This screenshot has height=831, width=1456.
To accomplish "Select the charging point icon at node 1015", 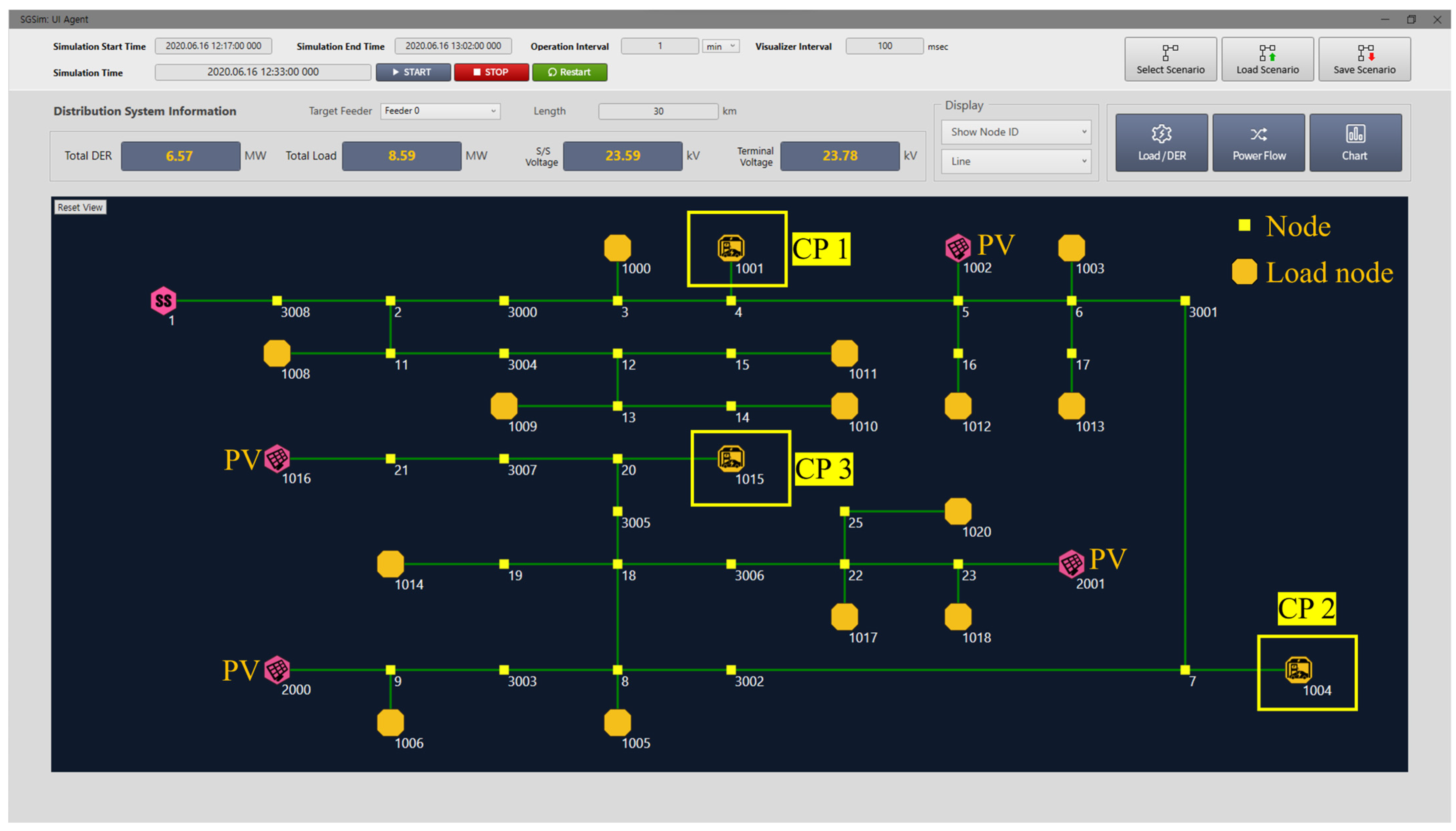I will [x=731, y=458].
